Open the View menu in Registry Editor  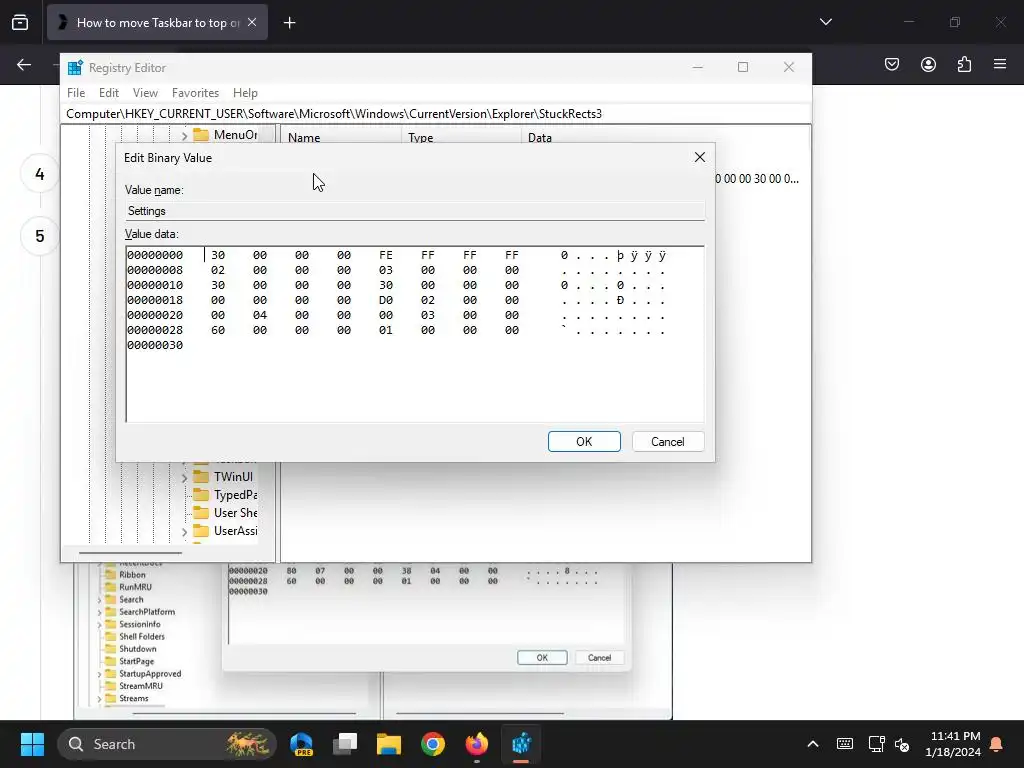click(145, 93)
